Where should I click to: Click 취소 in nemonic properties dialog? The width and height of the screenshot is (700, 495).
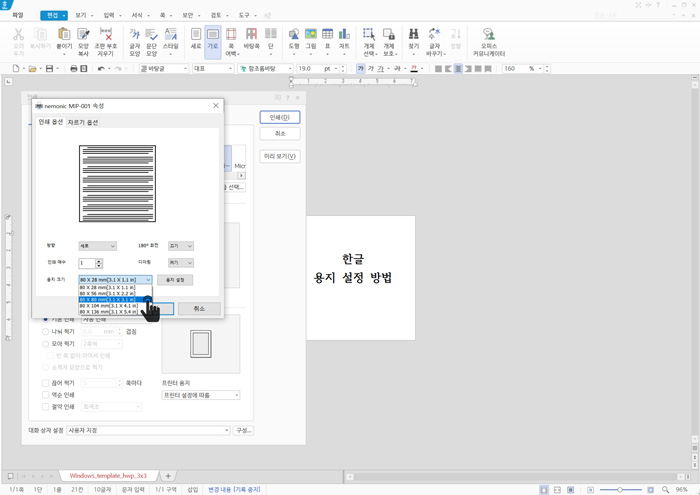[x=199, y=308]
